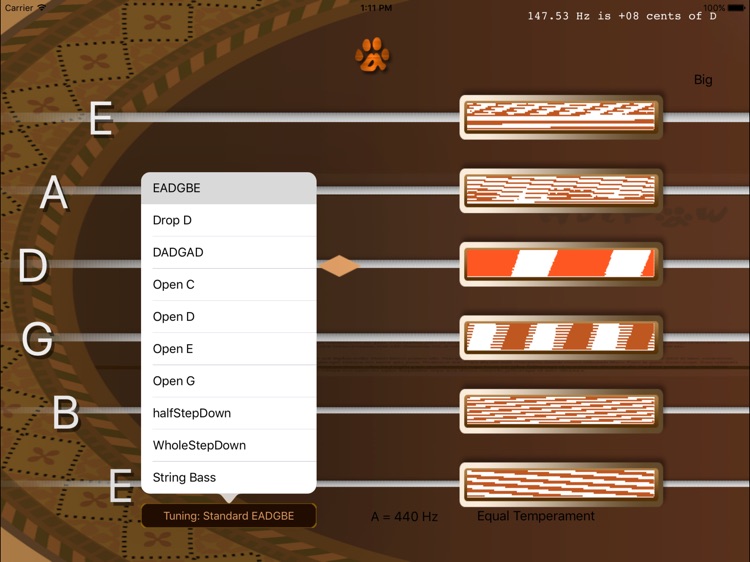The width and height of the screenshot is (750, 562).
Task: Pick the halfStepDown tuning
Action: [229, 413]
